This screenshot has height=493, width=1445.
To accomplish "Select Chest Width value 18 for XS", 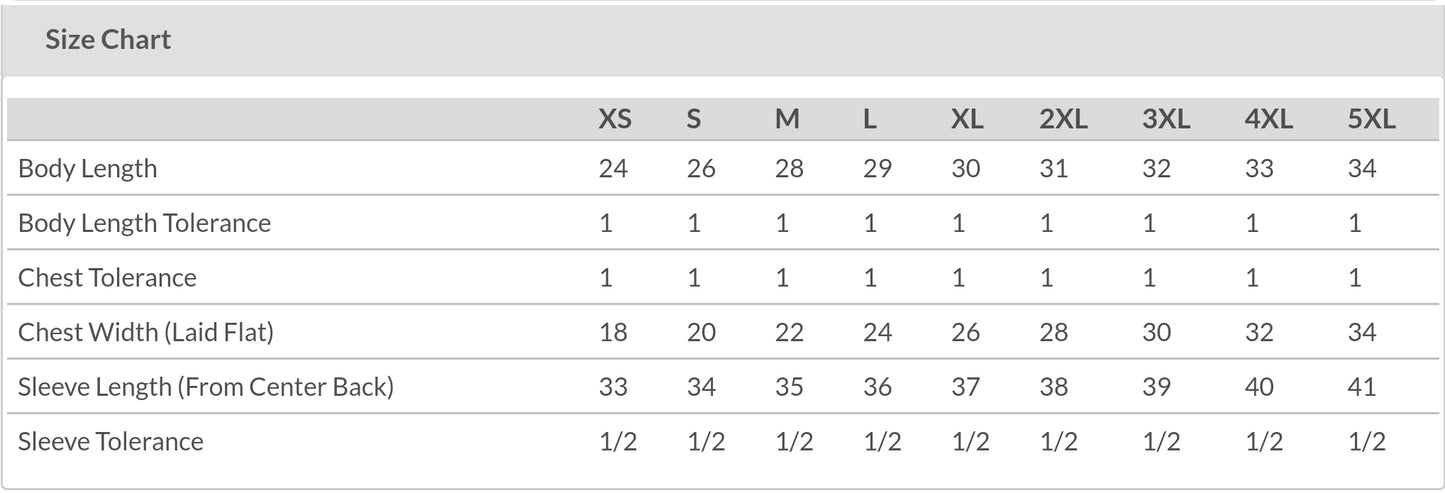I will pos(613,332).
